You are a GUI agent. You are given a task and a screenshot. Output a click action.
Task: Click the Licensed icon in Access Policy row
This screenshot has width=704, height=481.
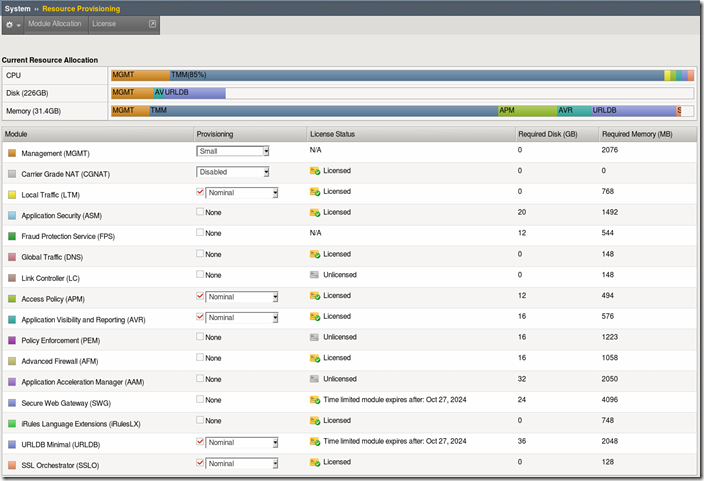[x=315, y=296]
